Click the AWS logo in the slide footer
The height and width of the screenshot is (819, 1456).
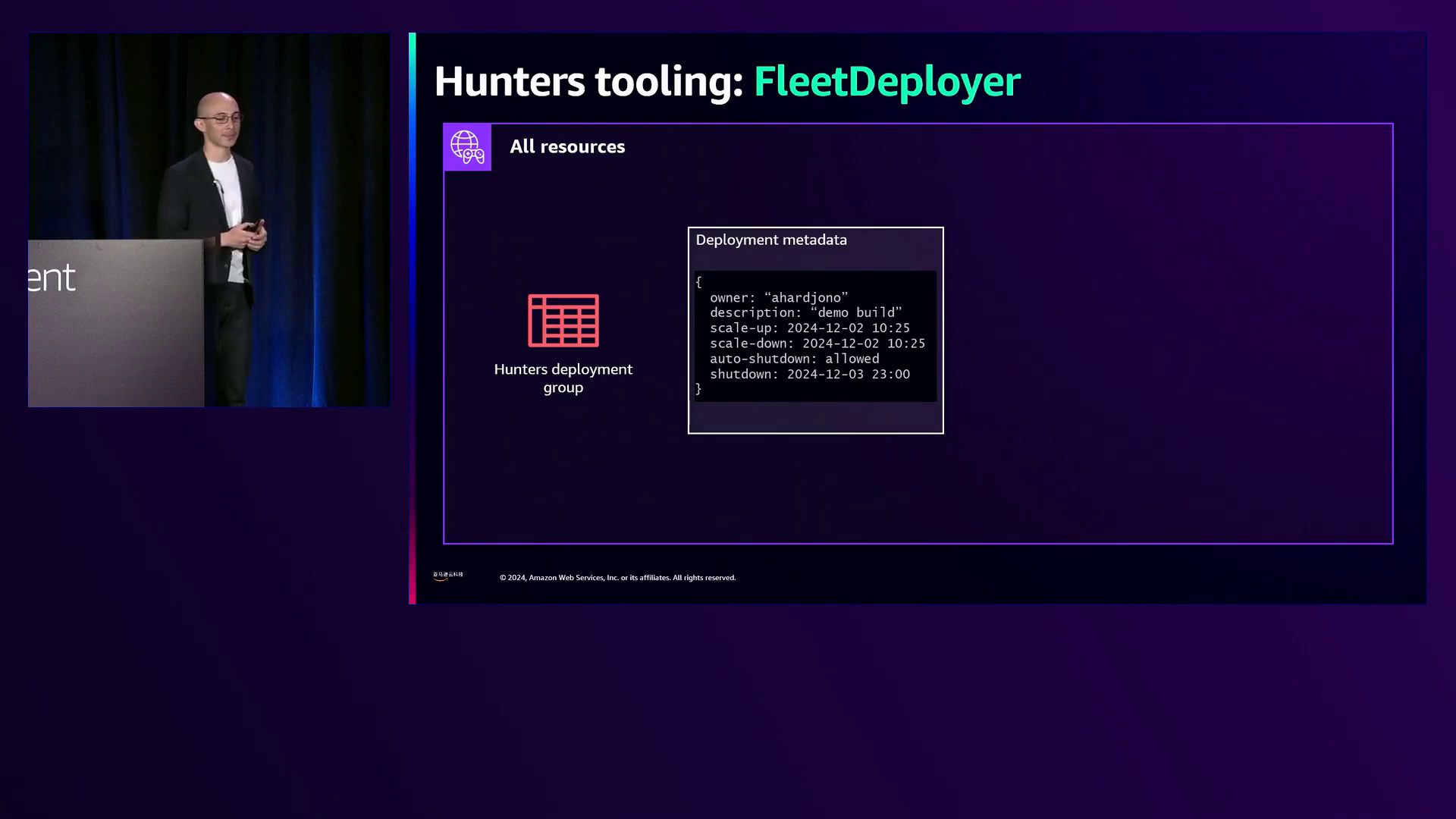pos(447,576)
